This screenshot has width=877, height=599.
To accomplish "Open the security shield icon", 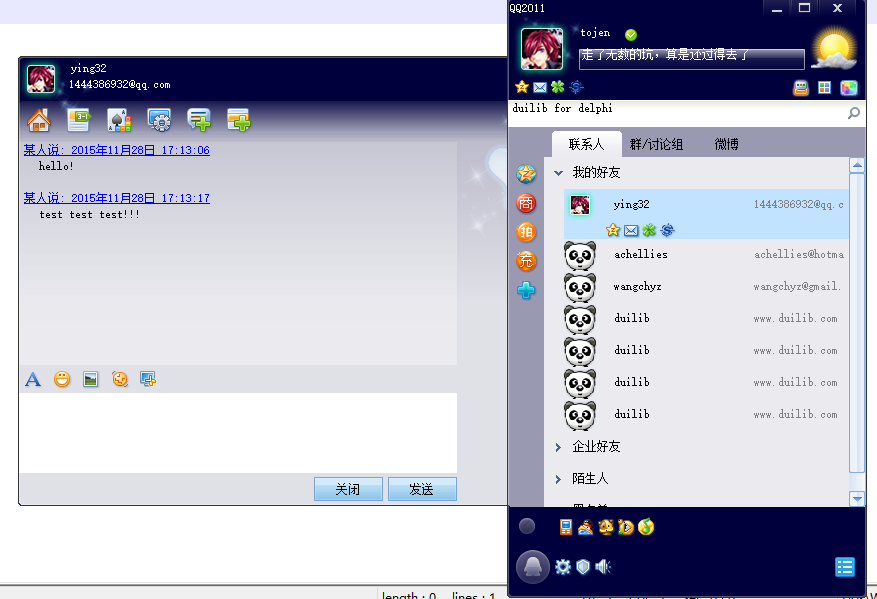I will pos(583,567).
